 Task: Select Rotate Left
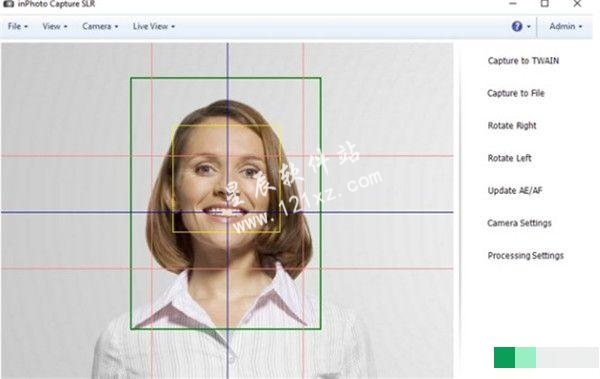(x=509, y=158)
